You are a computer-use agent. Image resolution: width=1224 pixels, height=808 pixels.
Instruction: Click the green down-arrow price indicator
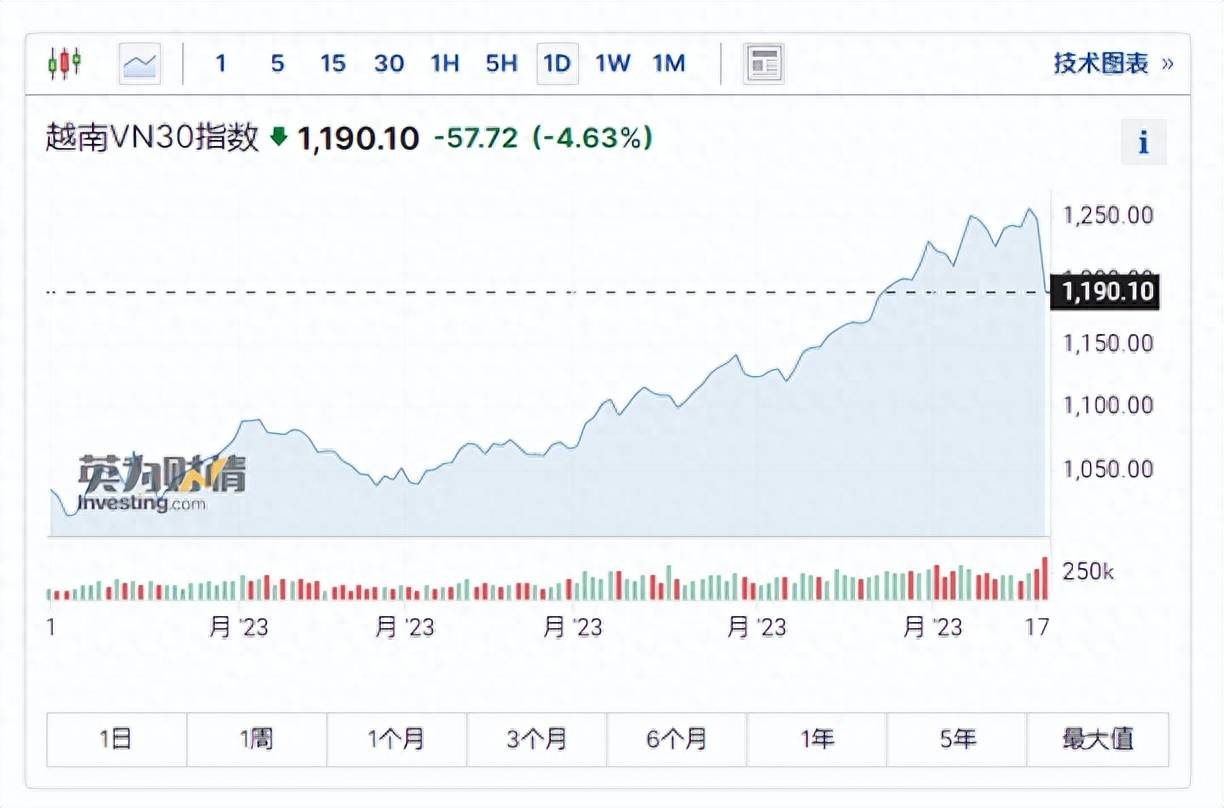tap(279, 137)
